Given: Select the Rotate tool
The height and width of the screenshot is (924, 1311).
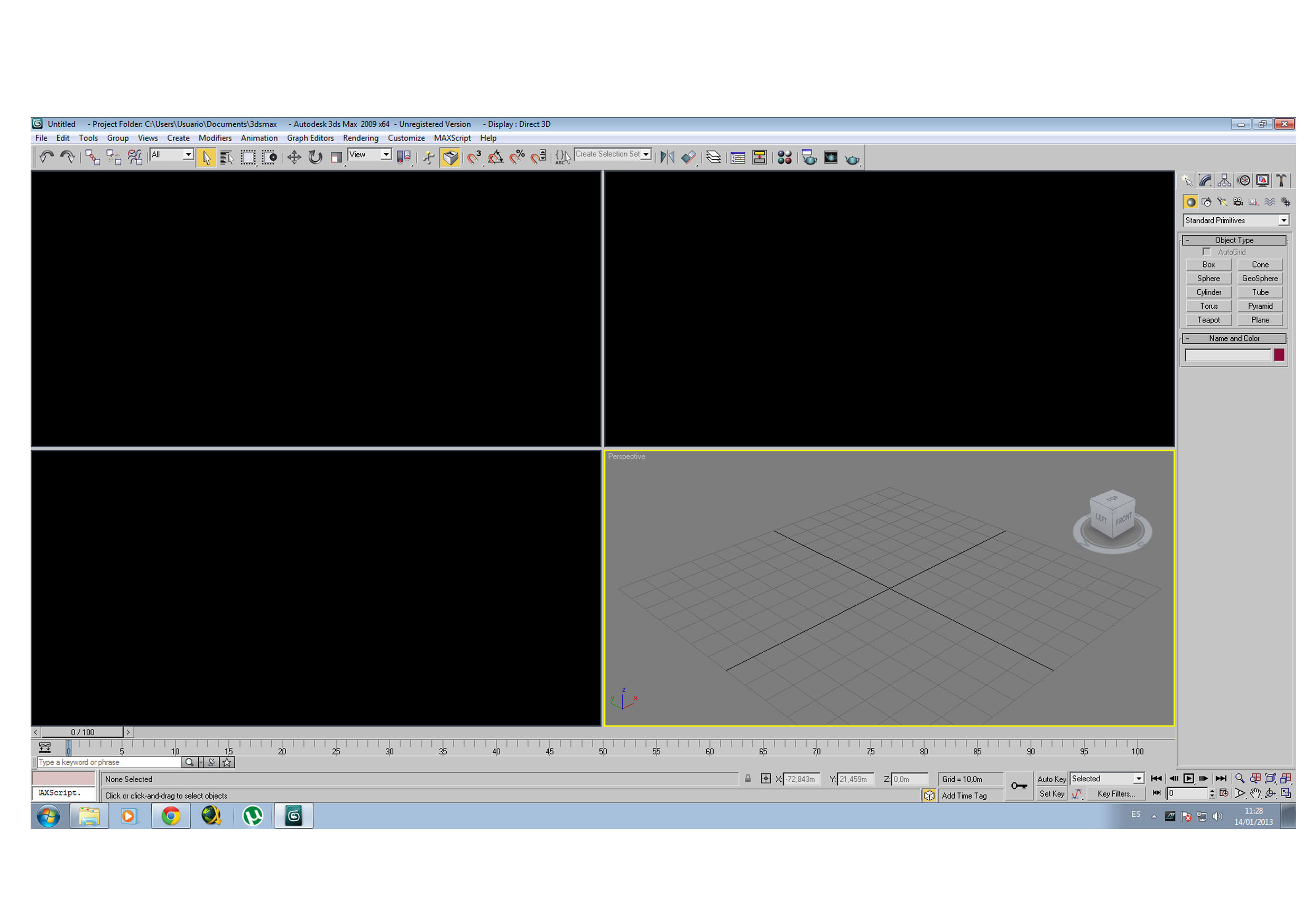Looking at the screenshot, I should click(315, 158).
